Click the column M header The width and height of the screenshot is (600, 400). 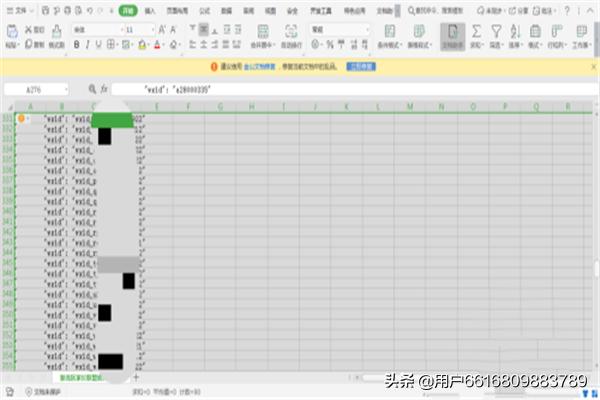[x=410, y=107]
